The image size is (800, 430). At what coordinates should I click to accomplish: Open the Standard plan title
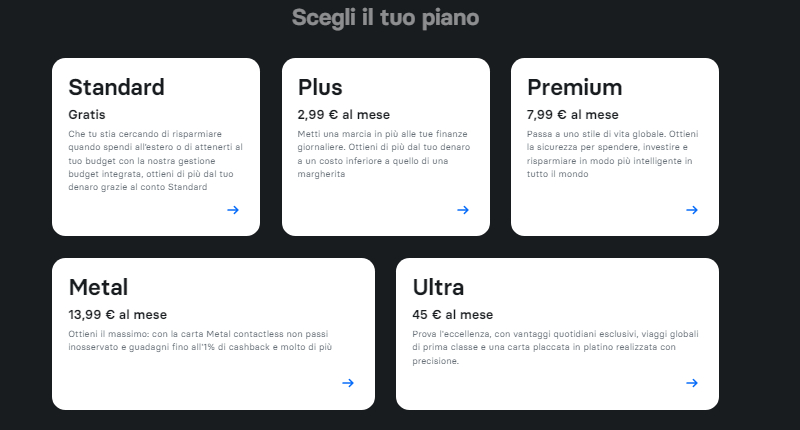pos(116,87)
